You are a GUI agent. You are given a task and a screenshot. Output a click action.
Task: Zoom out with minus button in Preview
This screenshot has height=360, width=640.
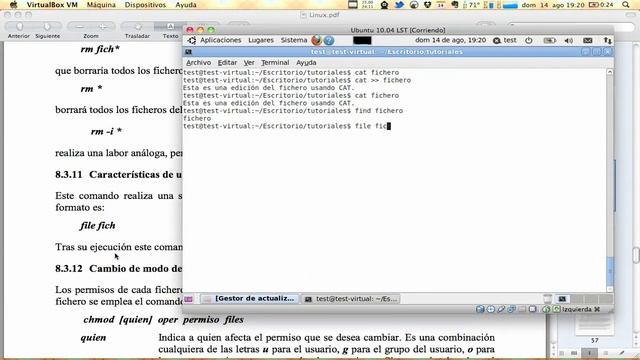pos(79,27)
